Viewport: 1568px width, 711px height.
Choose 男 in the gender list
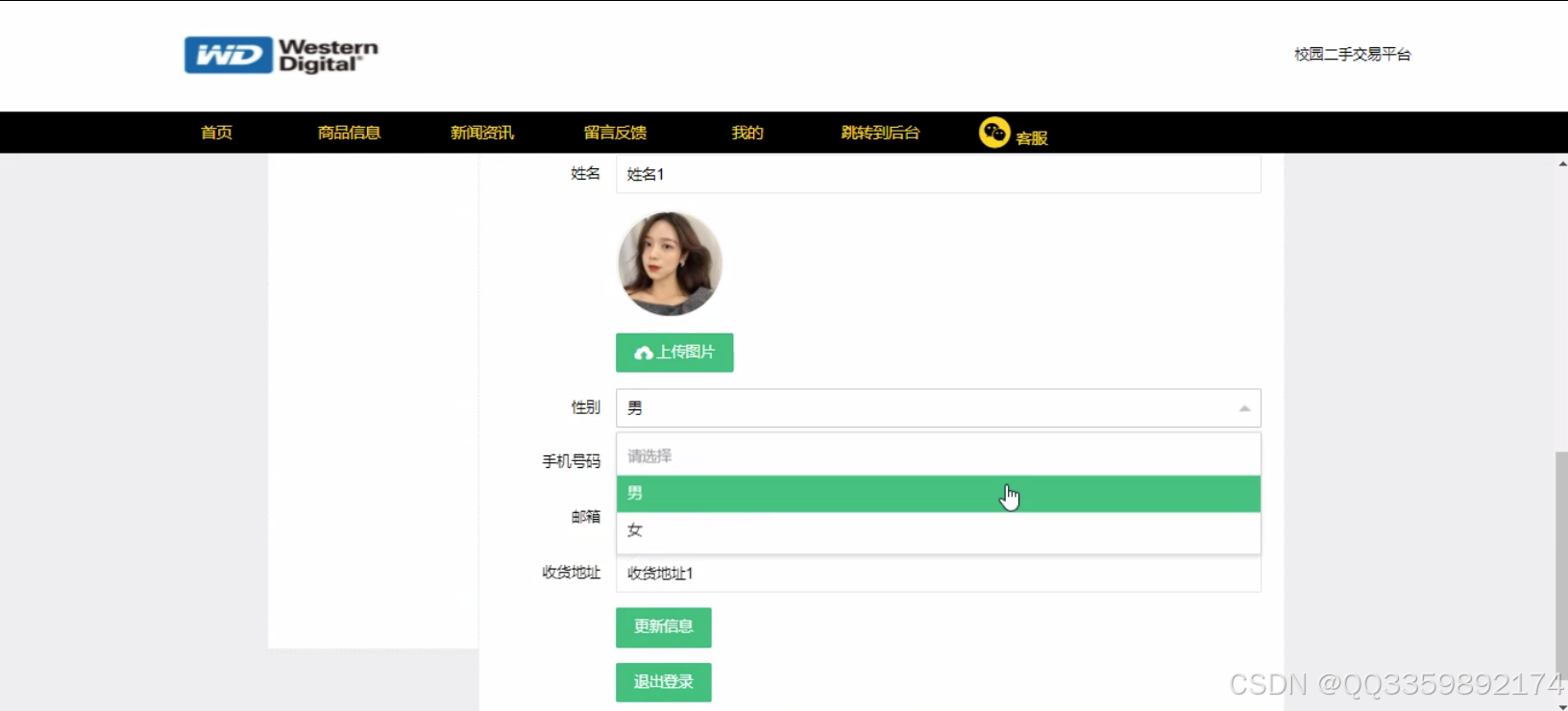[939, 494]
